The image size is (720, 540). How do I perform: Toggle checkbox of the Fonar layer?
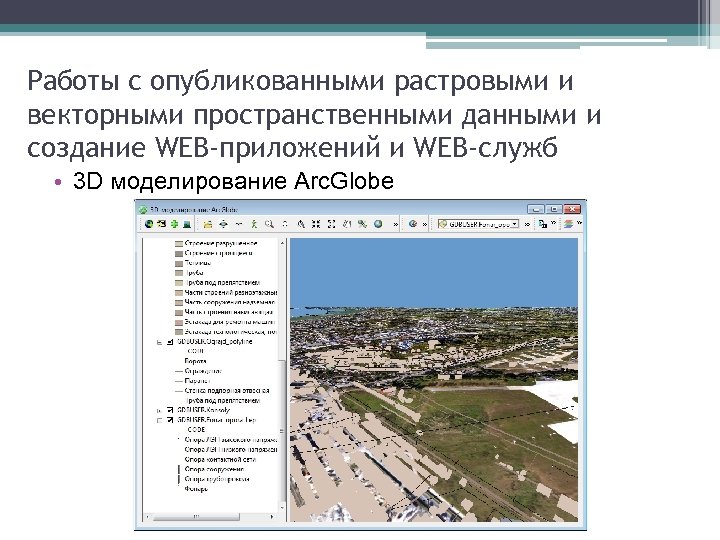[x=170, y=420]
